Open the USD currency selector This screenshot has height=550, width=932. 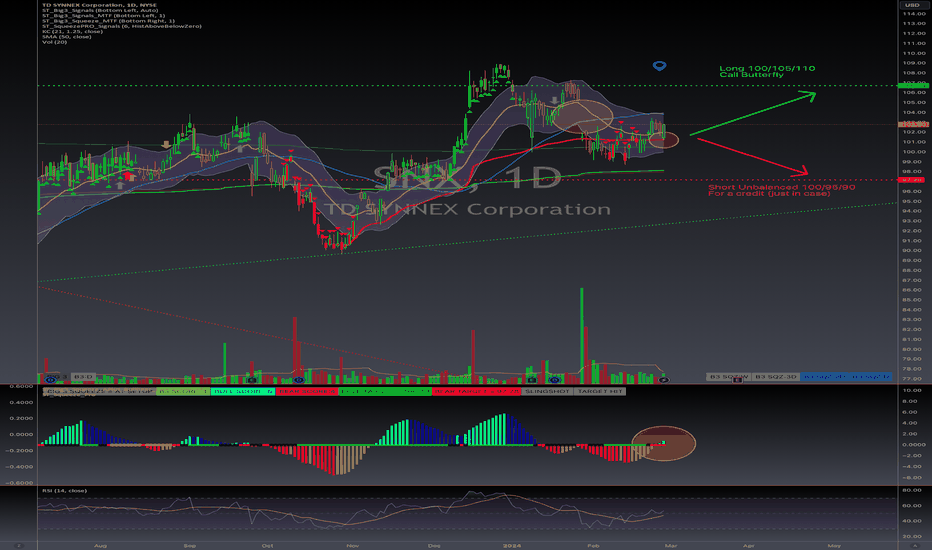912,5
